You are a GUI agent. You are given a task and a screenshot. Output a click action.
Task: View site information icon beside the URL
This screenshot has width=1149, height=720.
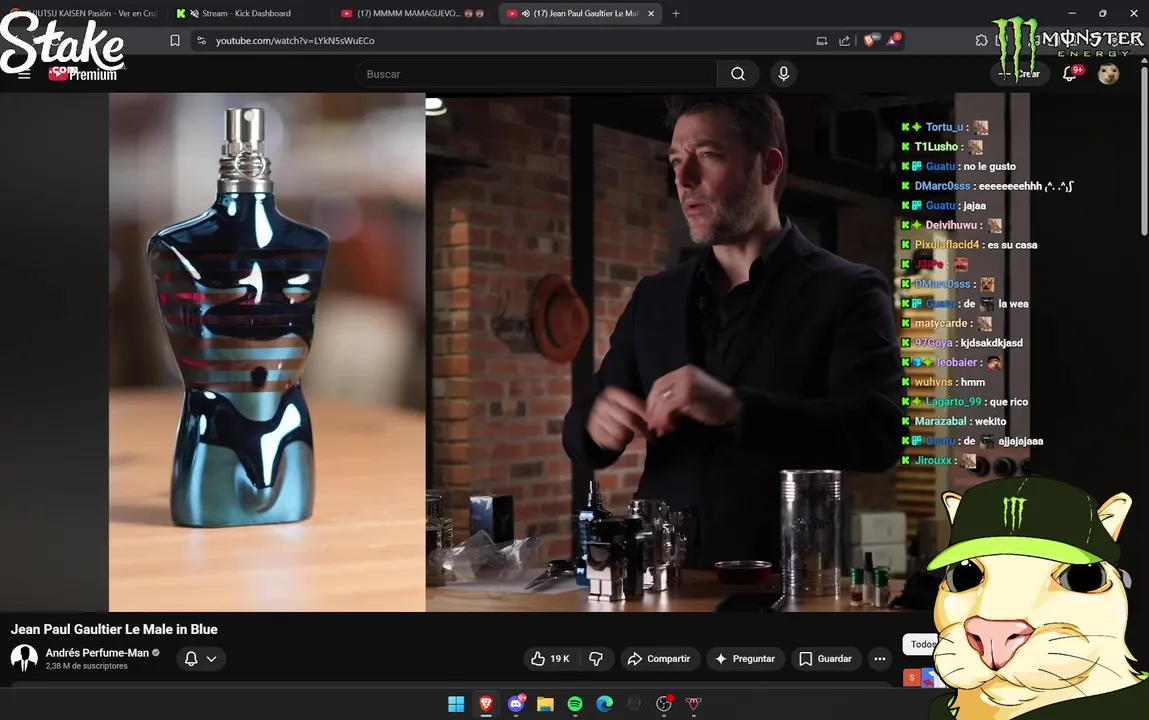pyautogui.click(x=202, y=41)
